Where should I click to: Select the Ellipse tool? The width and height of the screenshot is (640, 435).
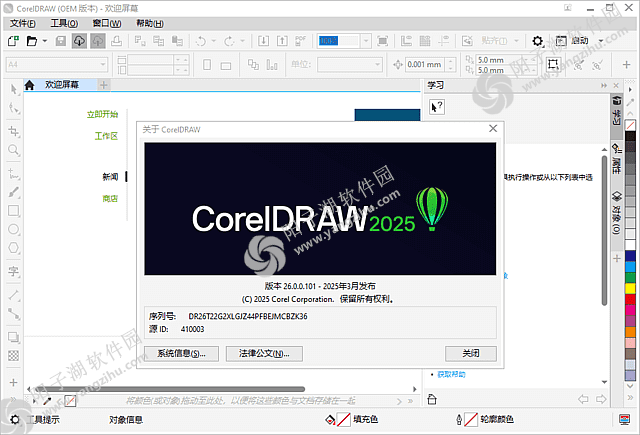point(14,229)
